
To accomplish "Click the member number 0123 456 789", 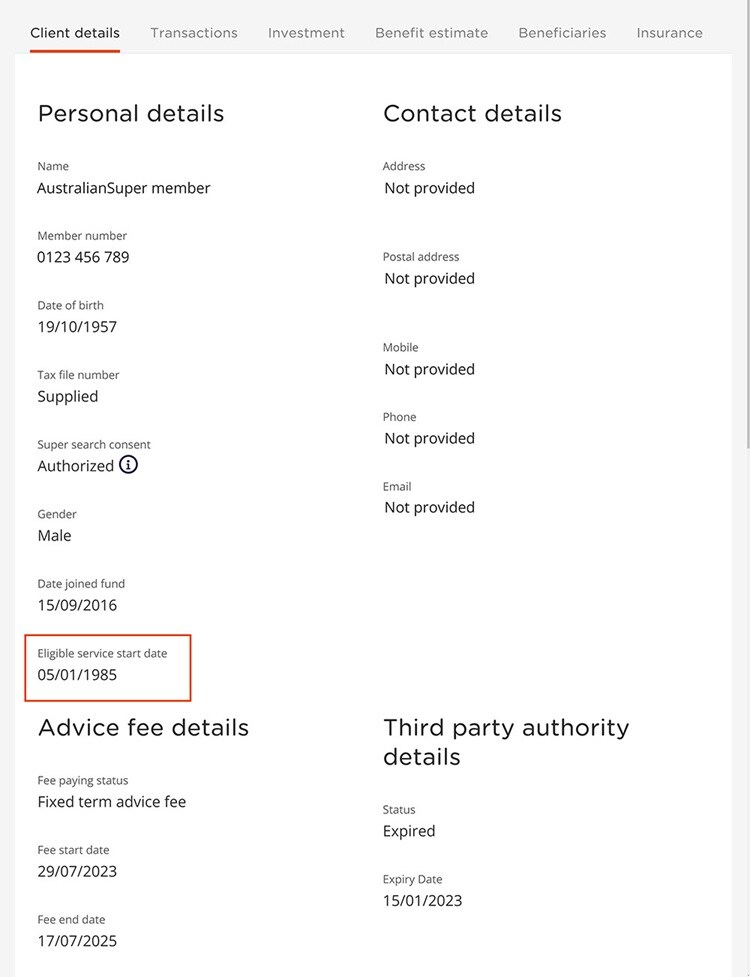I will click(x=83, y=257).
